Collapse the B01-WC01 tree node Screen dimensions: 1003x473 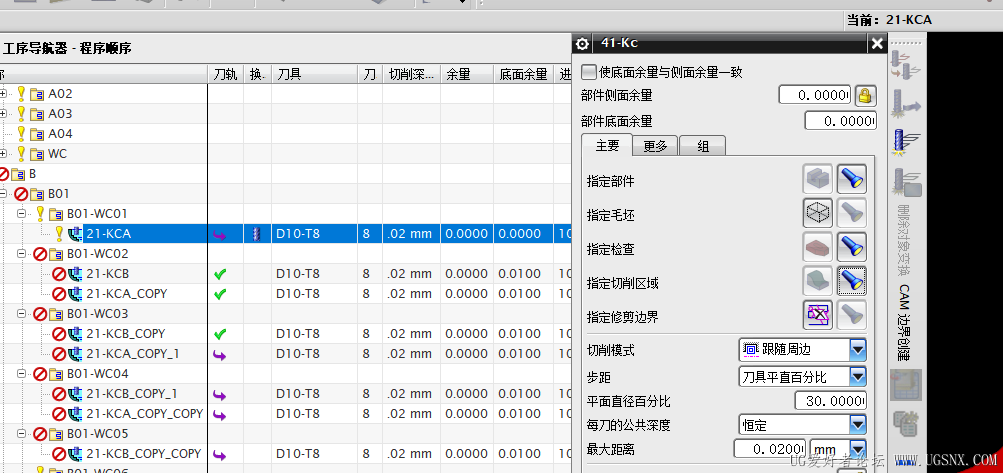tap(21, 213)
